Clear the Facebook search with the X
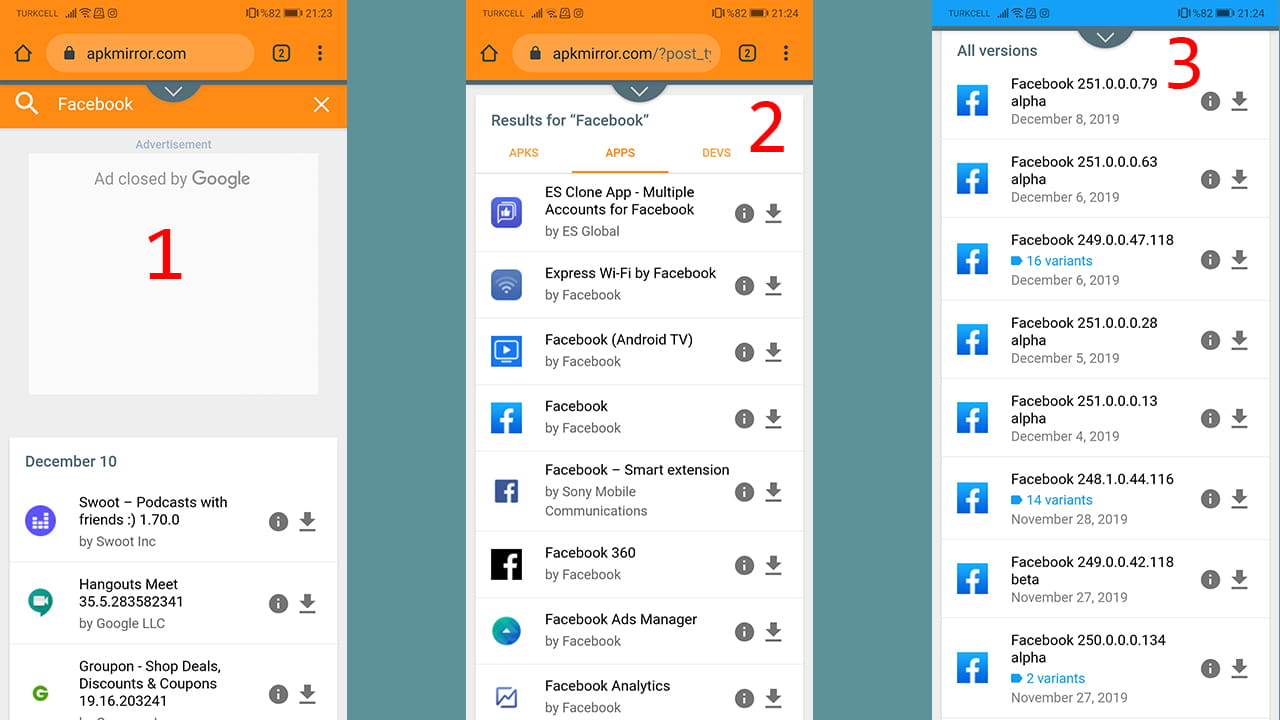 pyautogui.click(x=321, y=104)
